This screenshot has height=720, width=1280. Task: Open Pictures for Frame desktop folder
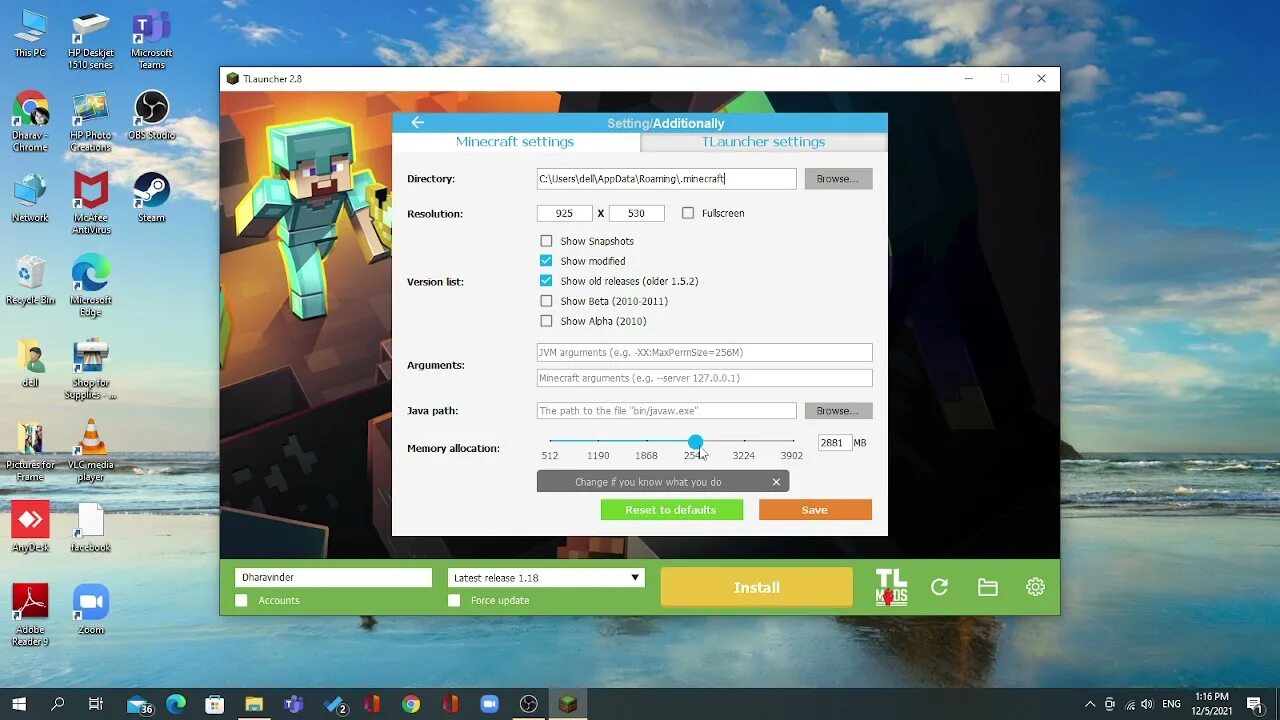click(30, 451)
